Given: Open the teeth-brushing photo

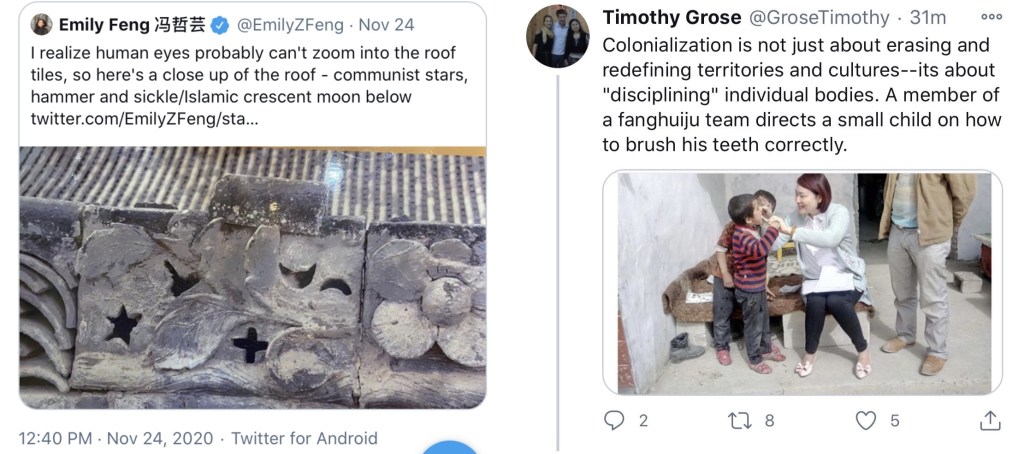Looking at the screenshot, I should 802,282.
